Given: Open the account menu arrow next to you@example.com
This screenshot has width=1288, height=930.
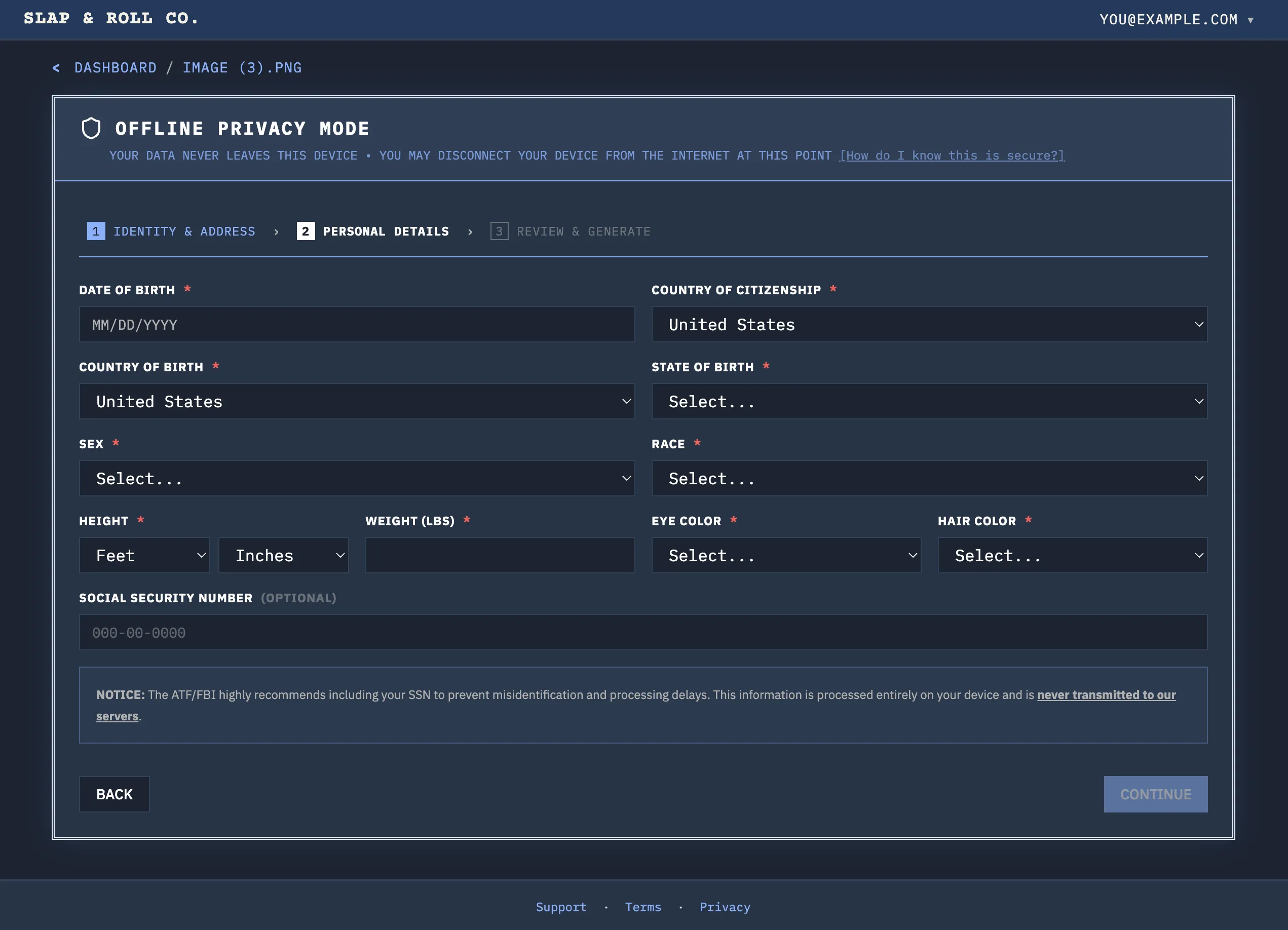Looking at the screenshot, I should click(x=1250, y=20).
